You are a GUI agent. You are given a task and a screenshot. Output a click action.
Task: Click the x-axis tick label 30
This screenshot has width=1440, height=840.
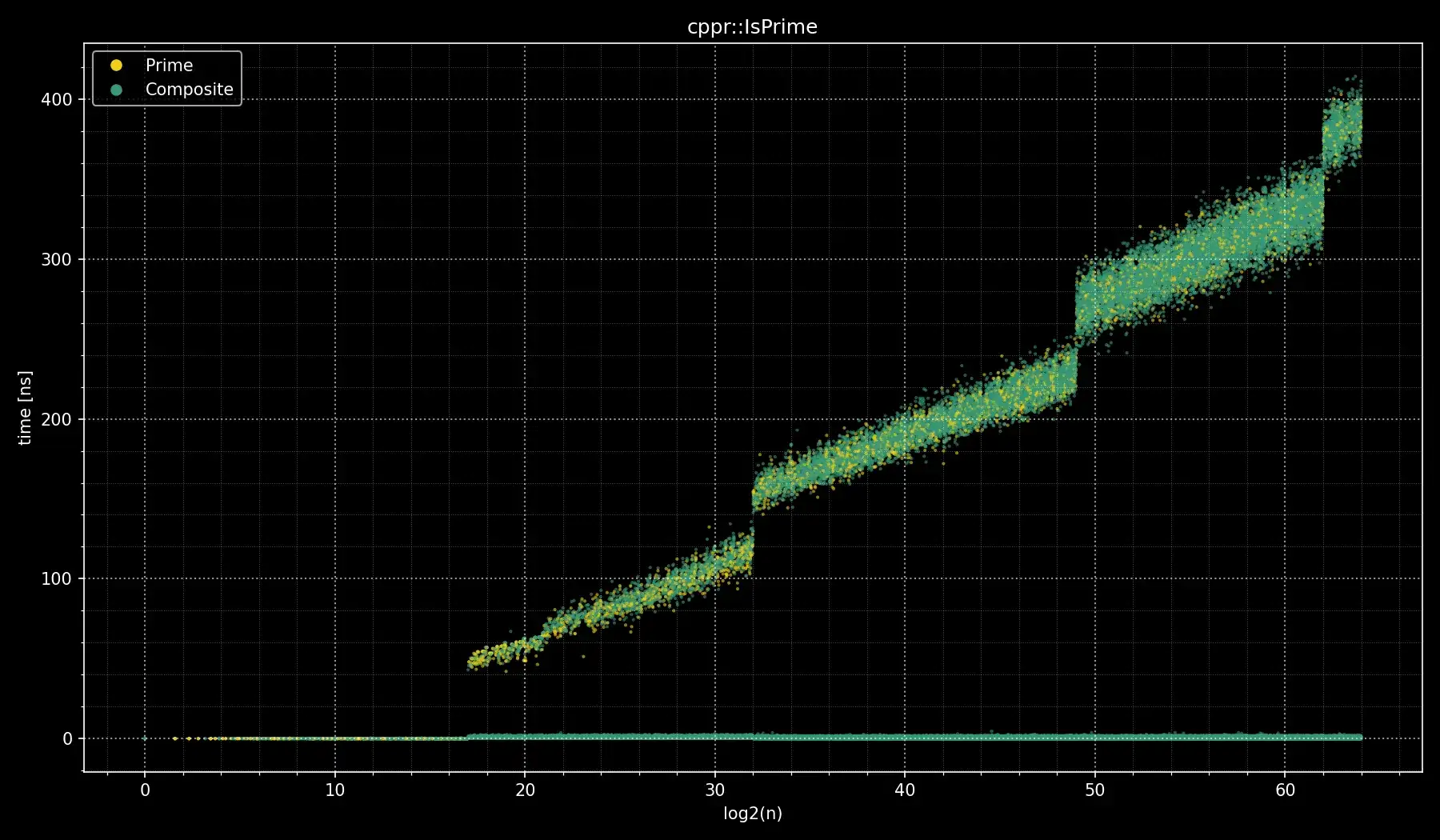(714, 790)
